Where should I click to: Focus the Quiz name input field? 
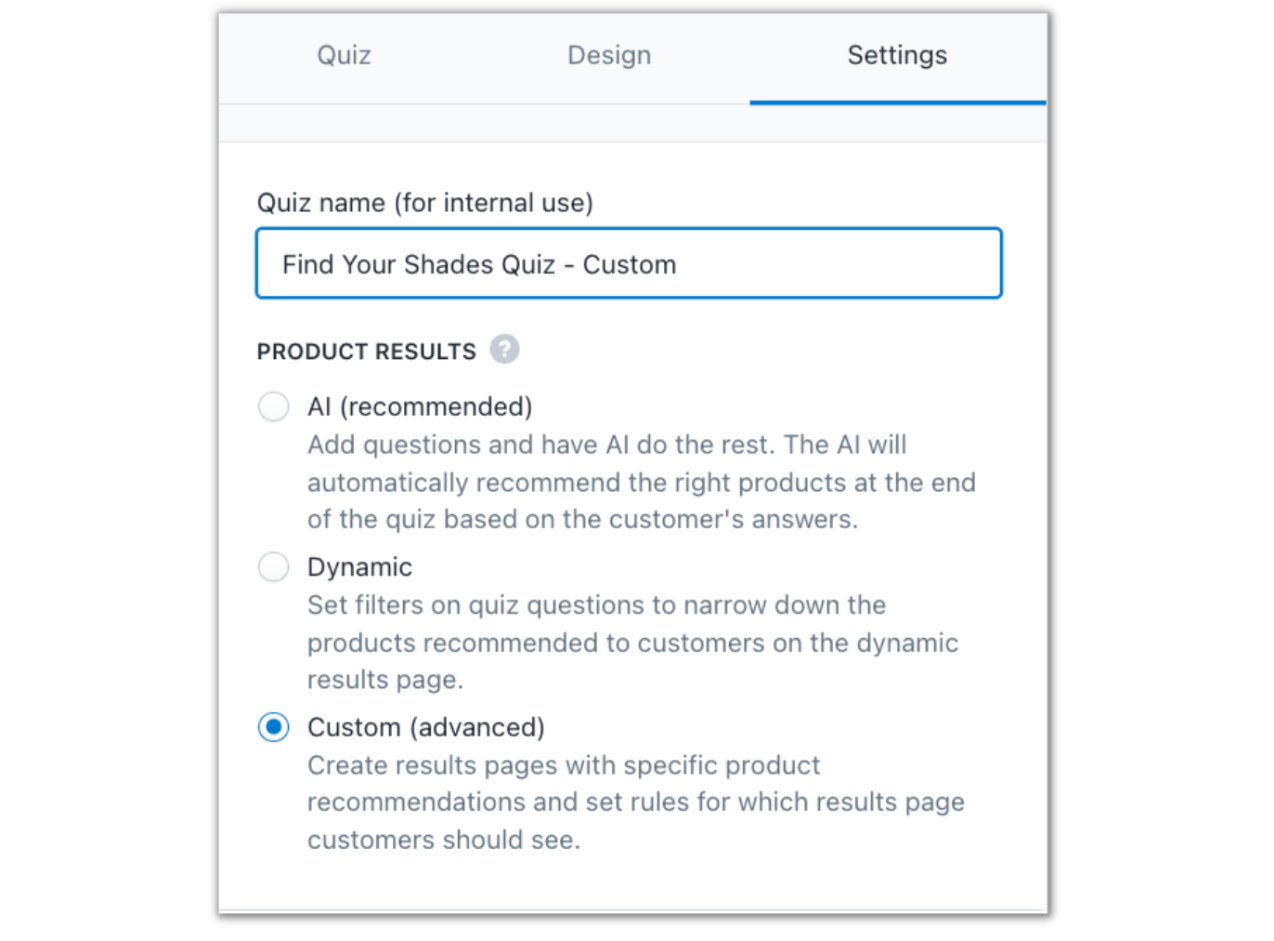[x=628, y=264]
